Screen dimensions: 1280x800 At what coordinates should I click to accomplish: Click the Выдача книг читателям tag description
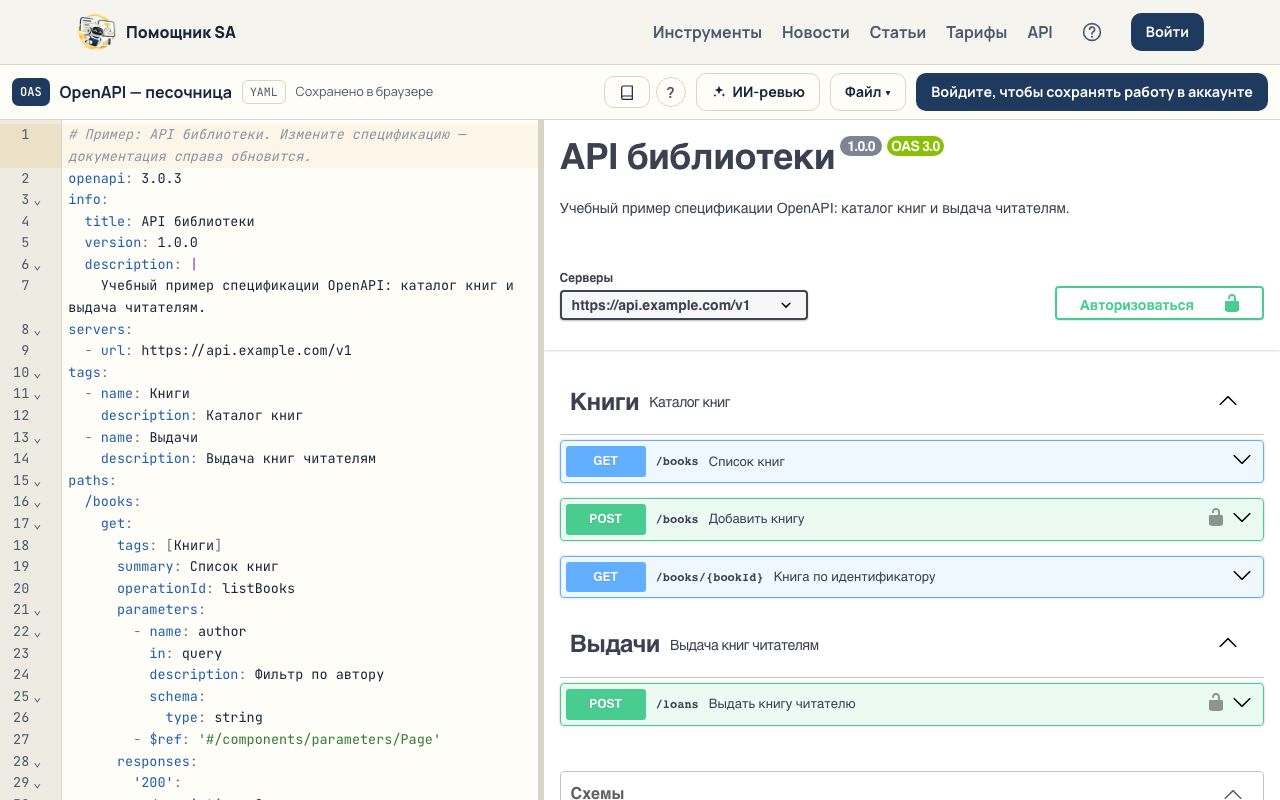[744, 645]
